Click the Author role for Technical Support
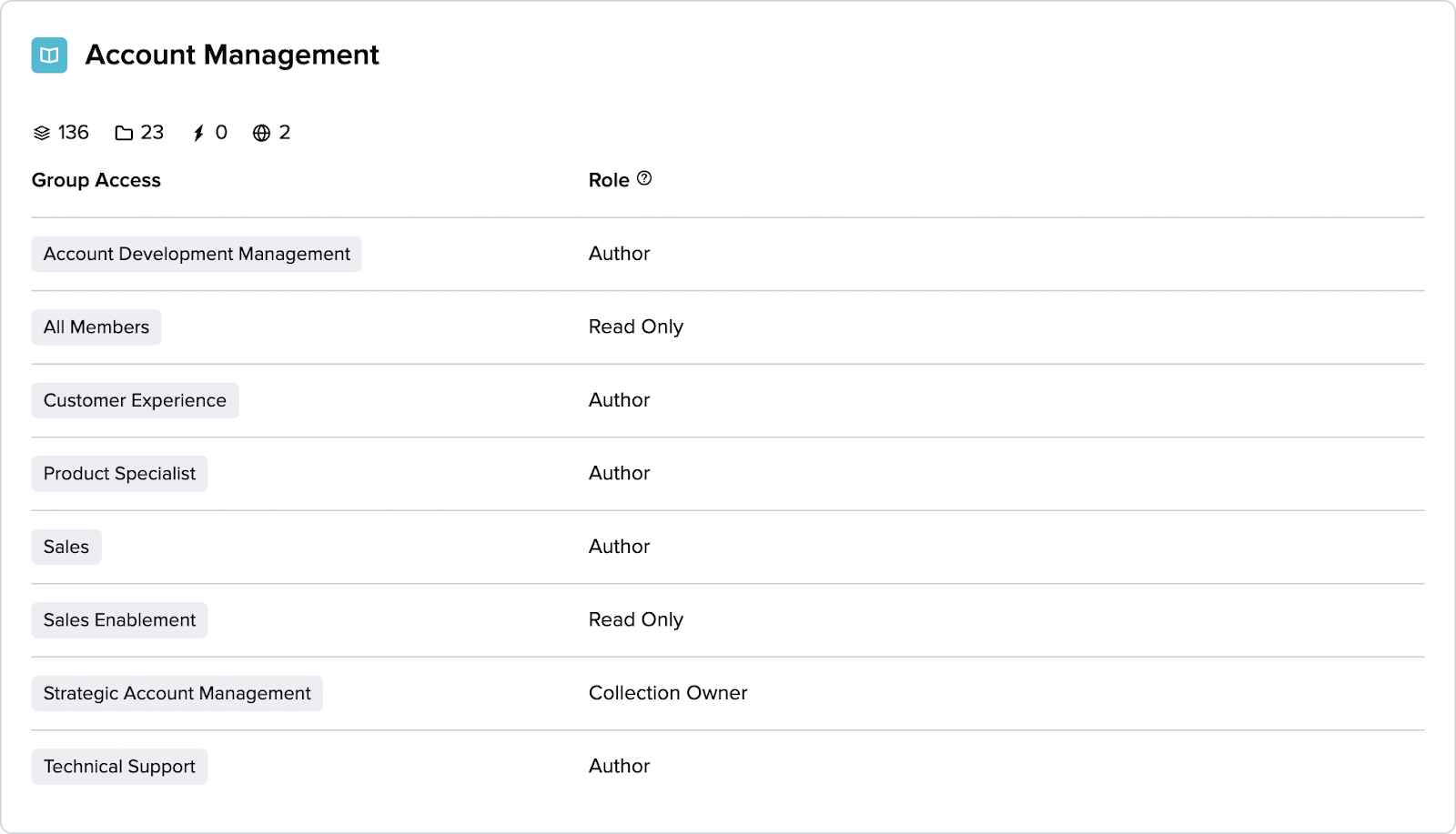The width and height of the screenshot is (1456, 834). pos(619,766)
